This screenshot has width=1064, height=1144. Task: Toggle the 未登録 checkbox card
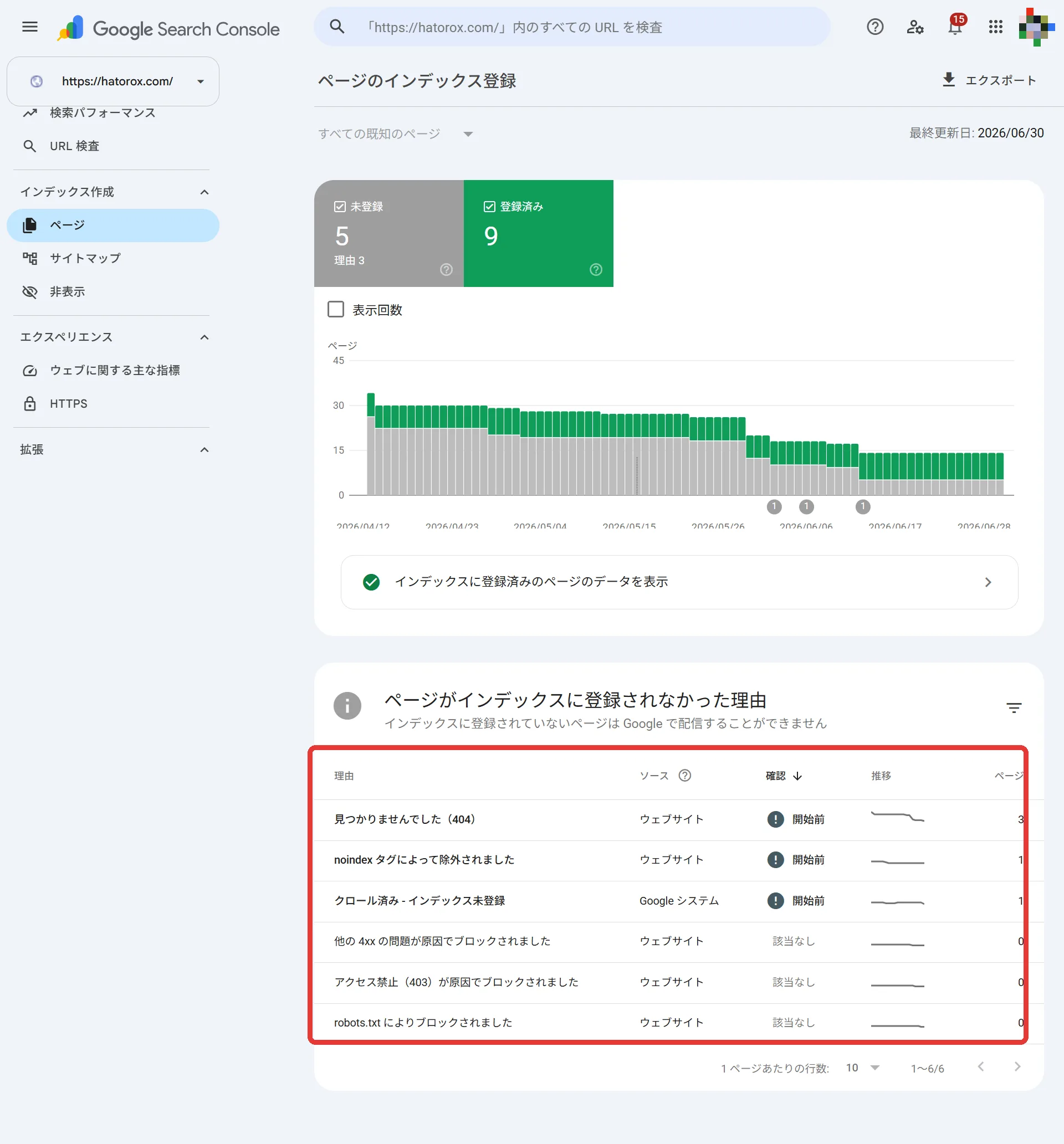[340, 207]
